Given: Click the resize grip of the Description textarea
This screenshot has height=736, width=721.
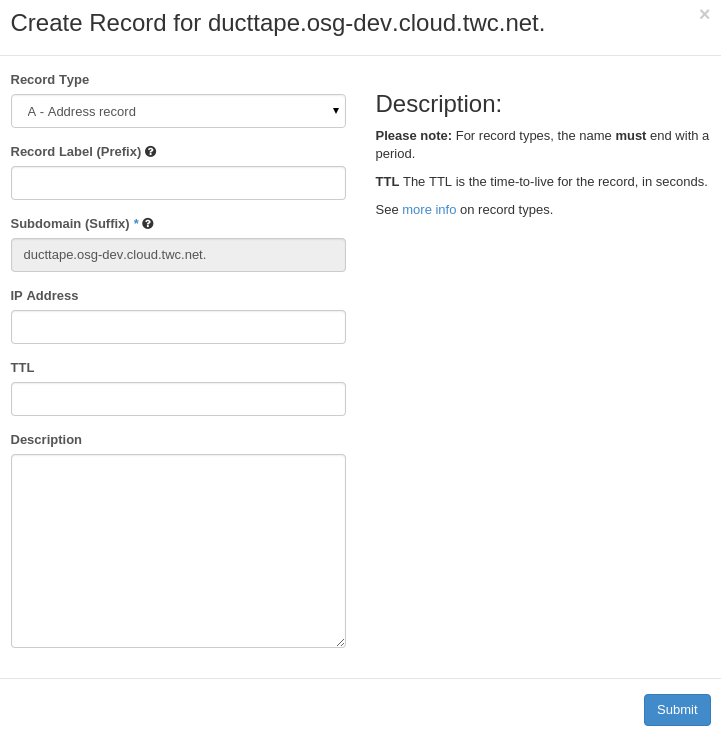Looking at the screenshot, I should coord(340,642).
